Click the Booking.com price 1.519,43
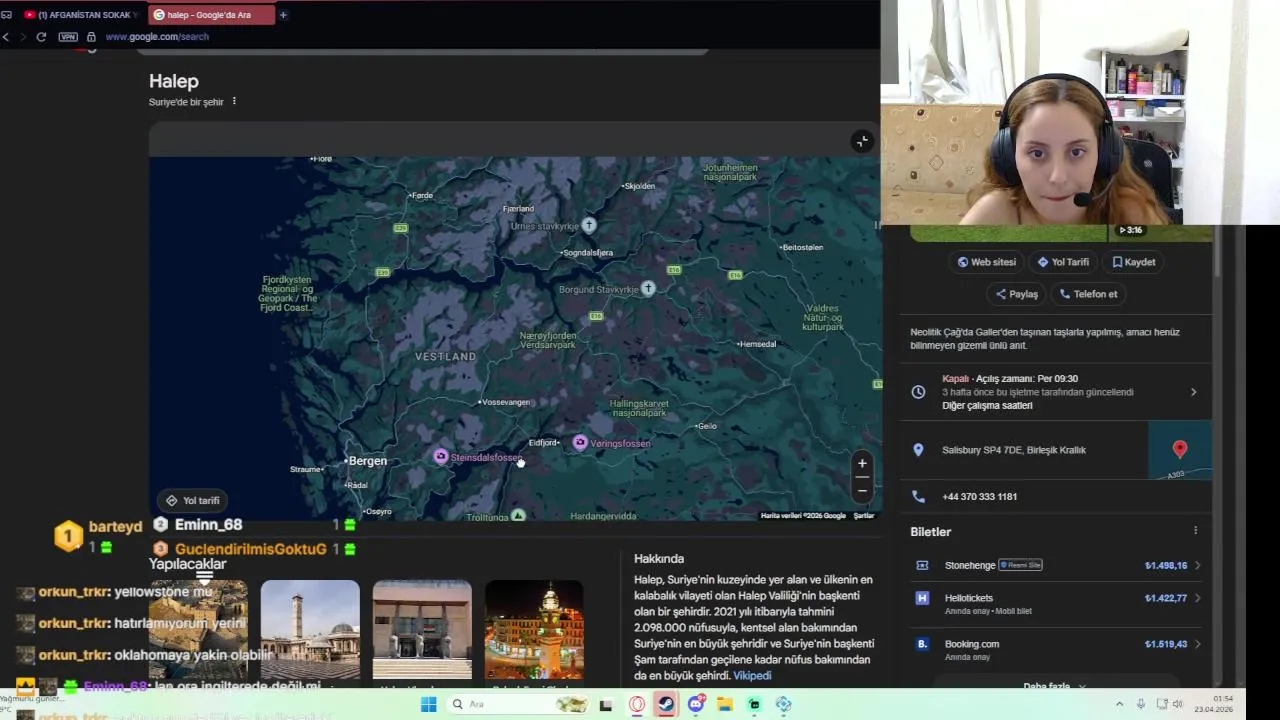Image resolution: width=1280 pixels, height=720 pixels. [1166, 644]
